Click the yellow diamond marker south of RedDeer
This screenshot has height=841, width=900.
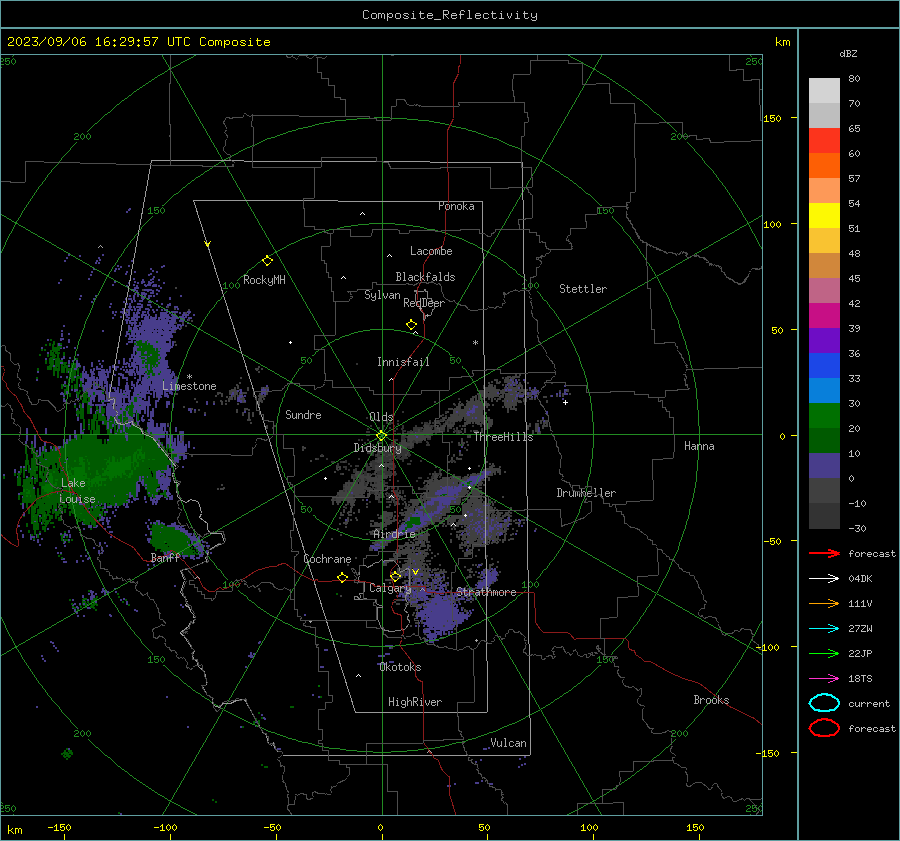coord(412,325)
